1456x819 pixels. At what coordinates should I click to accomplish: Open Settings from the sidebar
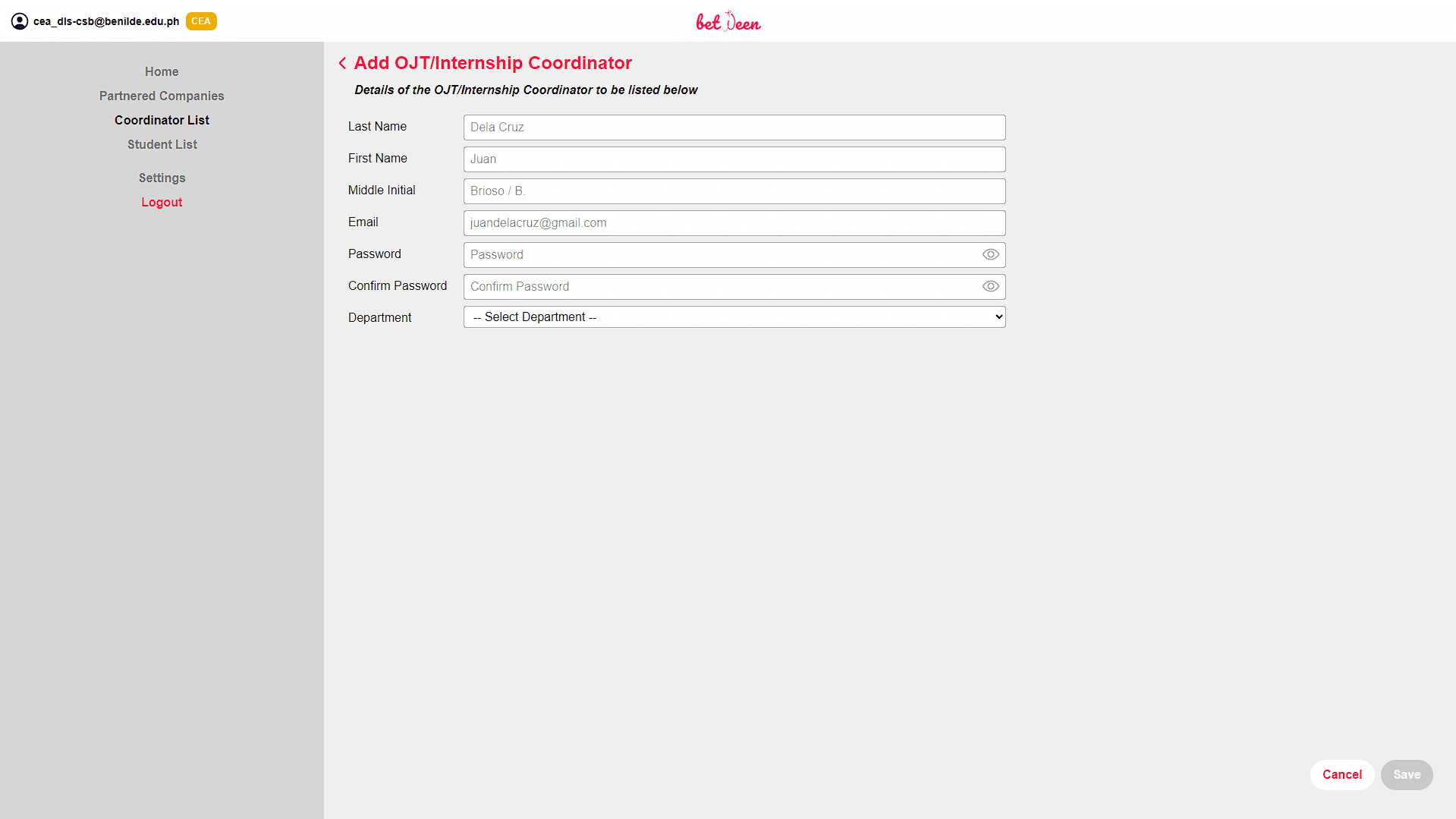click(162, 178)
